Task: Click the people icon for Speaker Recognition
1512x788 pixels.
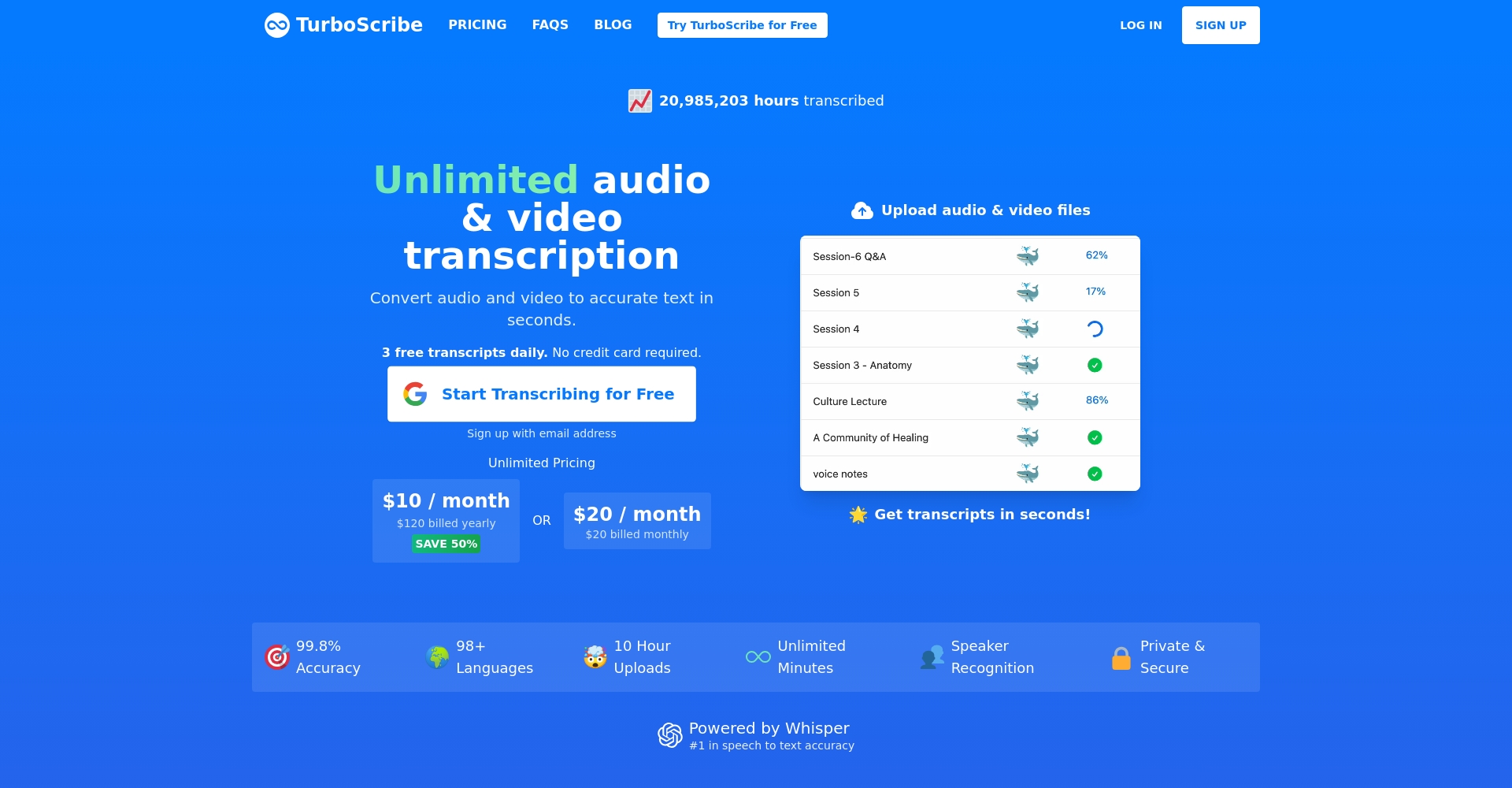Action: [x=932, y=656]
